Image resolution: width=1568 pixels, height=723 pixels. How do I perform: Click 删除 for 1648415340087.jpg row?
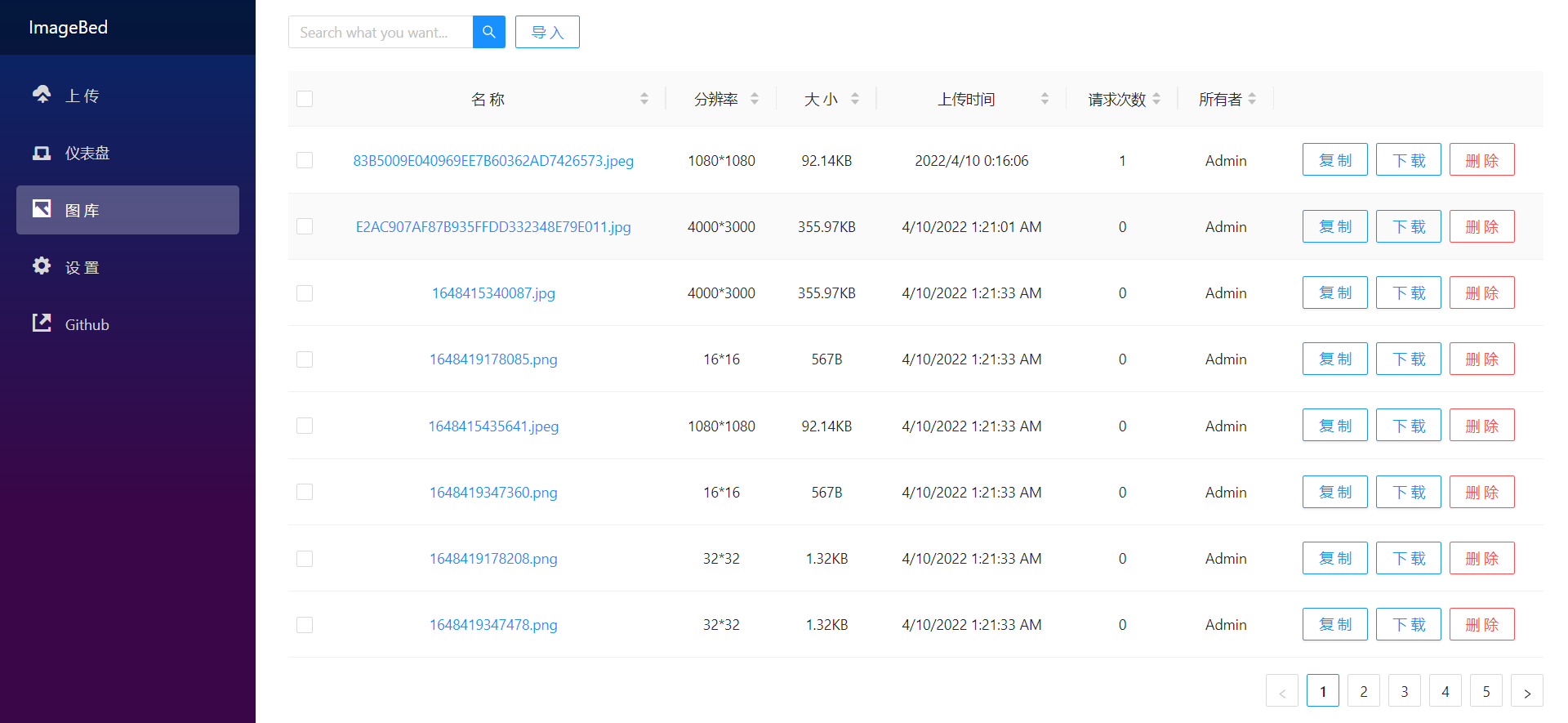point(1482,292)
